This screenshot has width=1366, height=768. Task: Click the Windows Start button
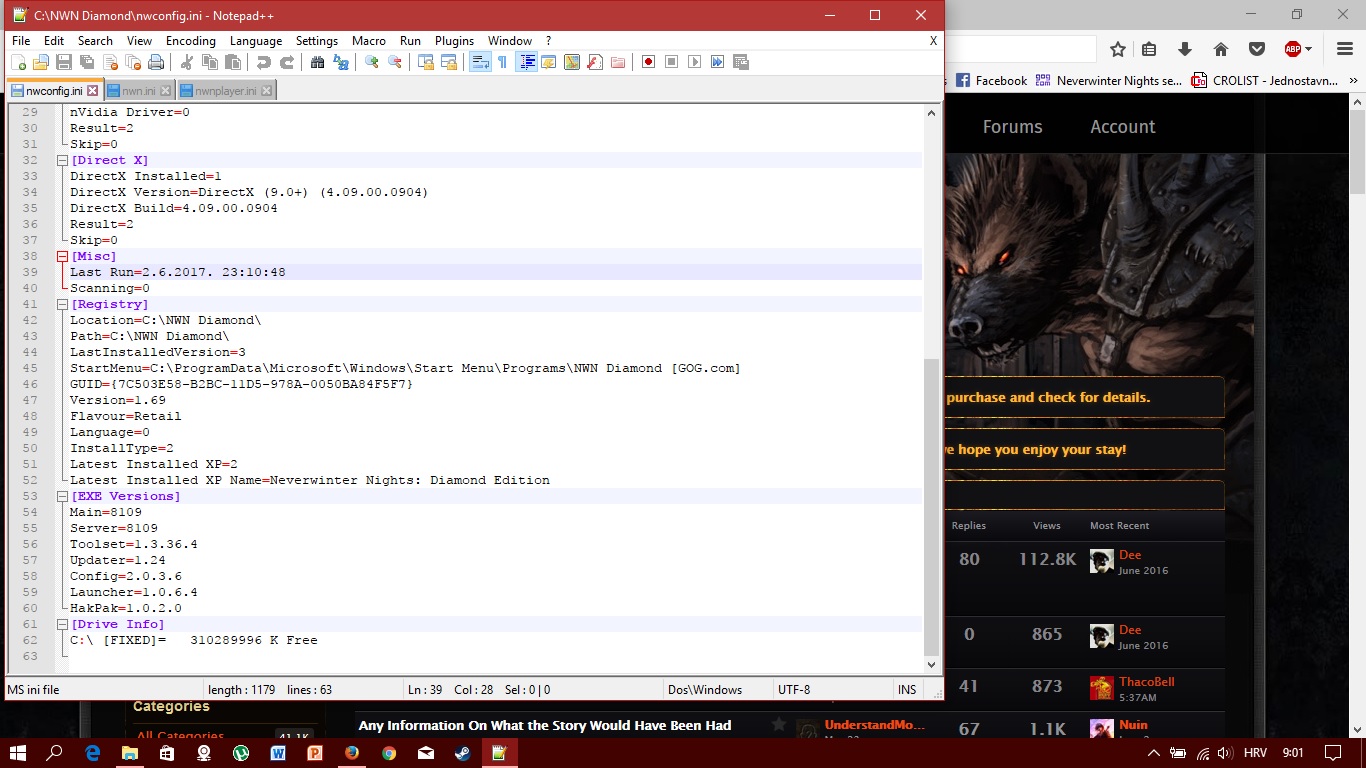pyautogui.click(x=17, y=752)
